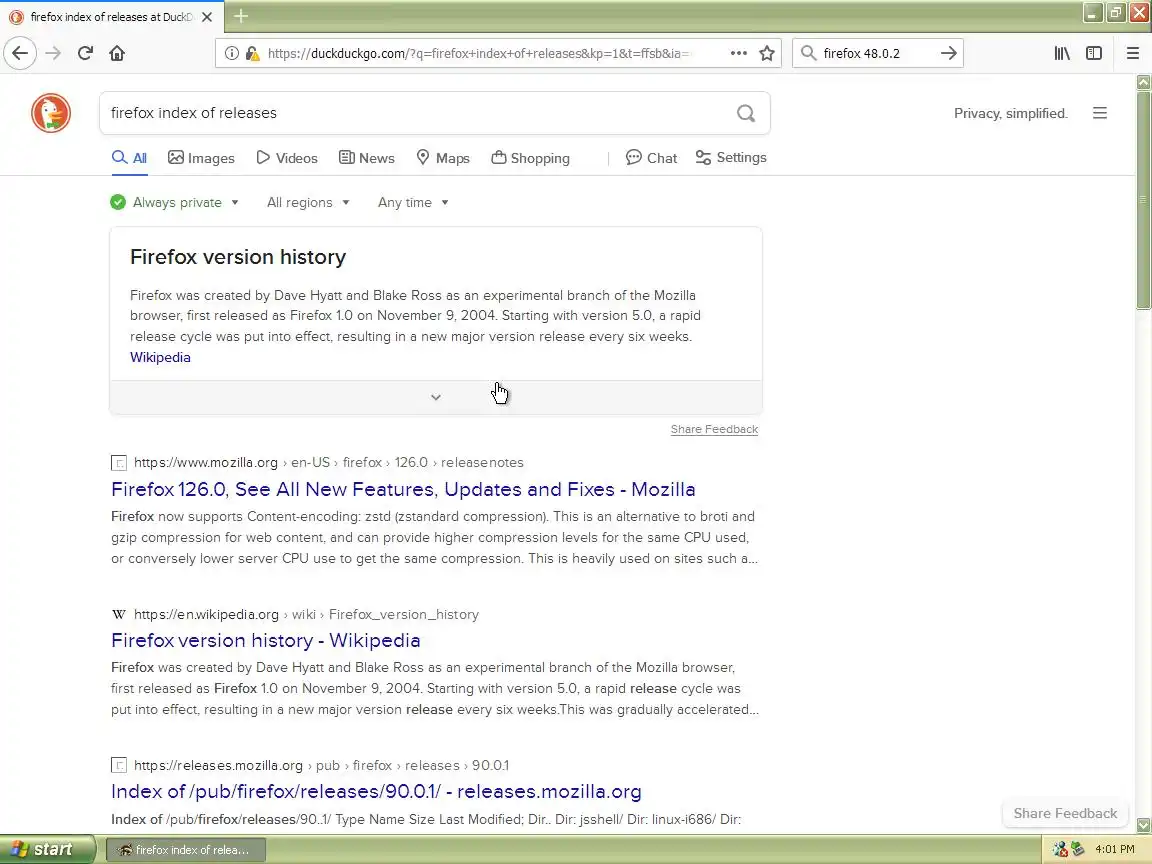
Task: Open All regions dropdown
Action: click(308, 203)
